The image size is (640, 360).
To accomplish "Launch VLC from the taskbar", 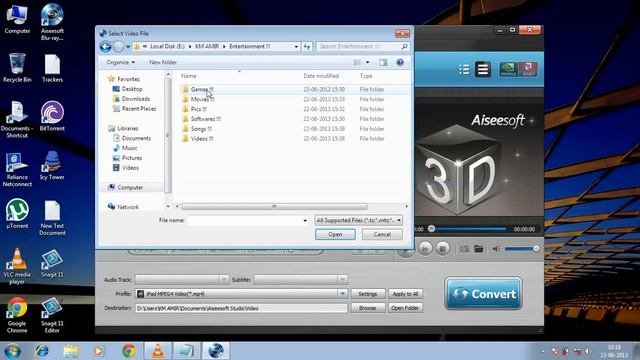I will [x=158, y=351].
